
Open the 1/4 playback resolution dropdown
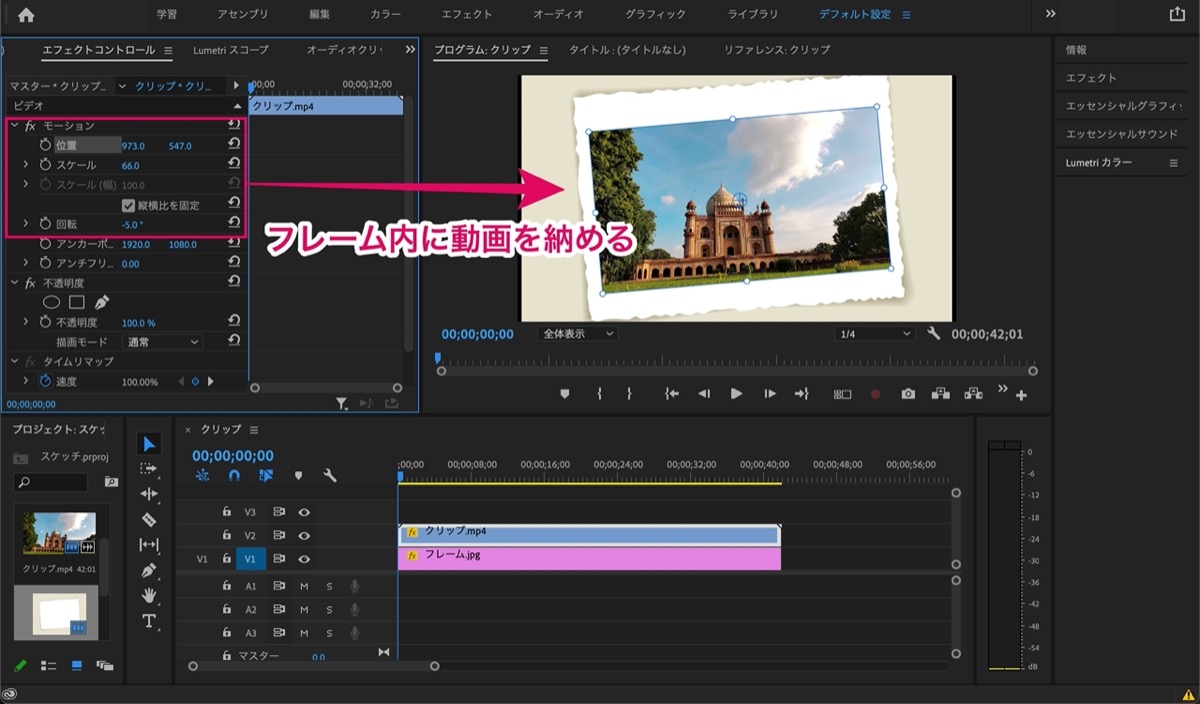876,334
